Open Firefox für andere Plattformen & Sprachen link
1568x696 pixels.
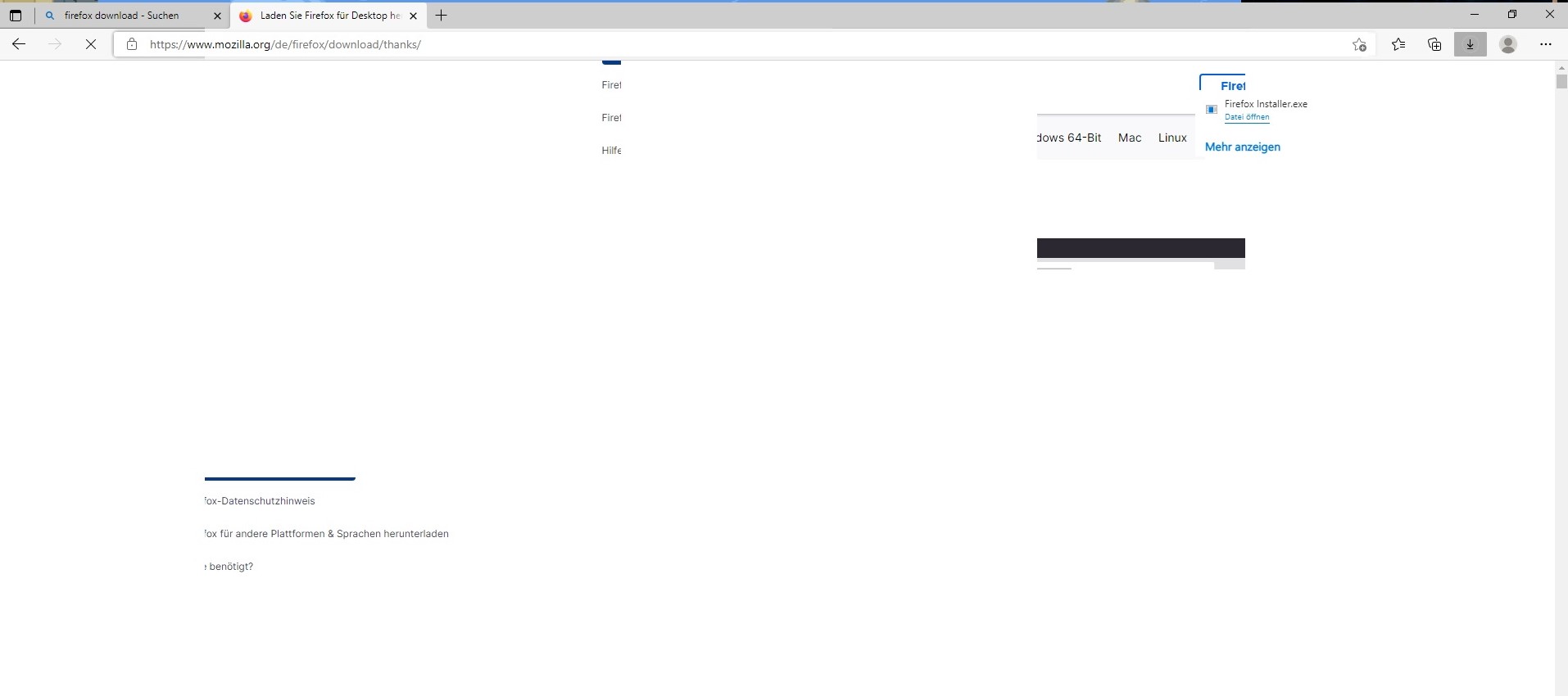coord(327,534)
